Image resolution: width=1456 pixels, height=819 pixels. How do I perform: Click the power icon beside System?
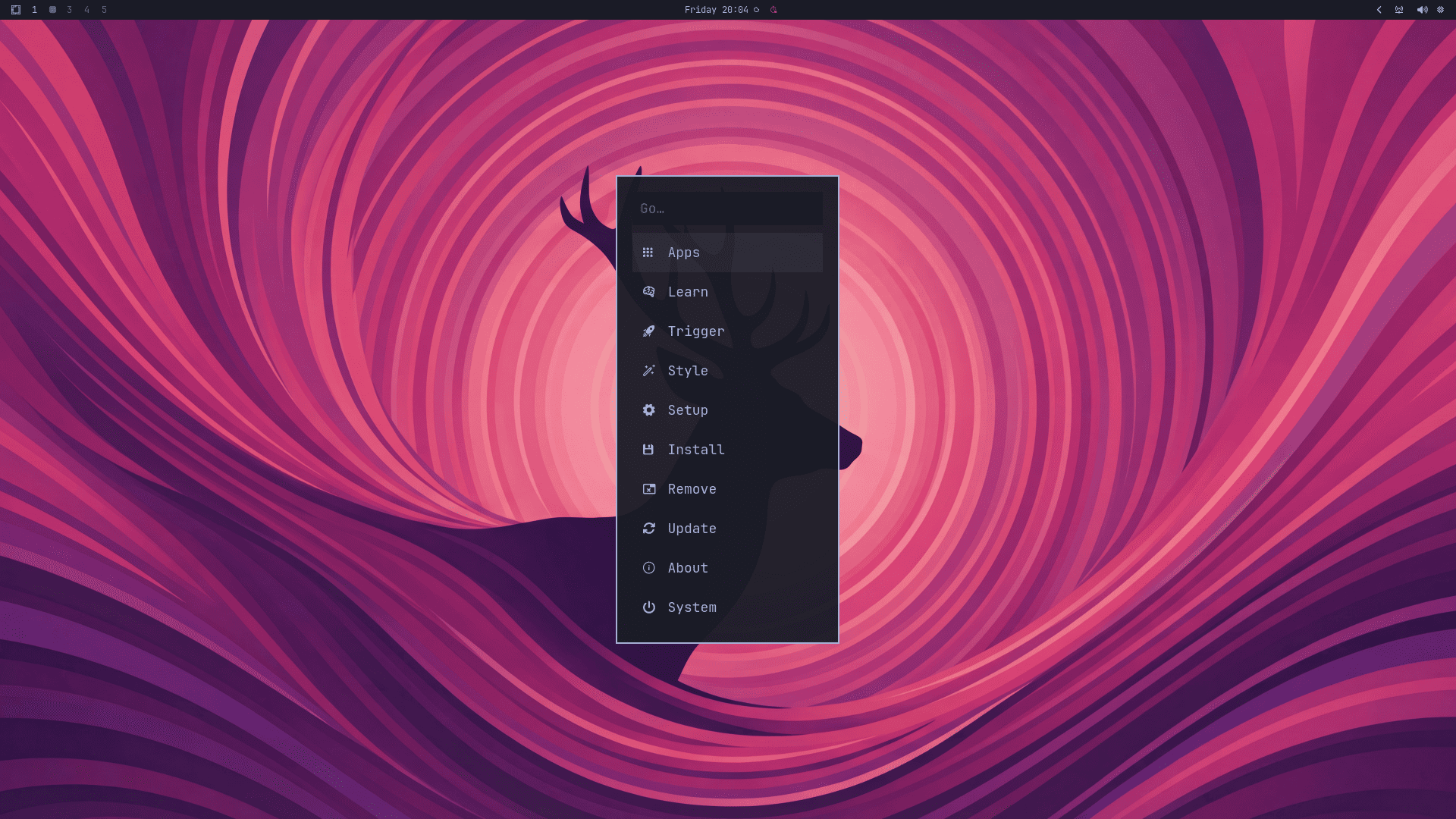click(648, 607)
